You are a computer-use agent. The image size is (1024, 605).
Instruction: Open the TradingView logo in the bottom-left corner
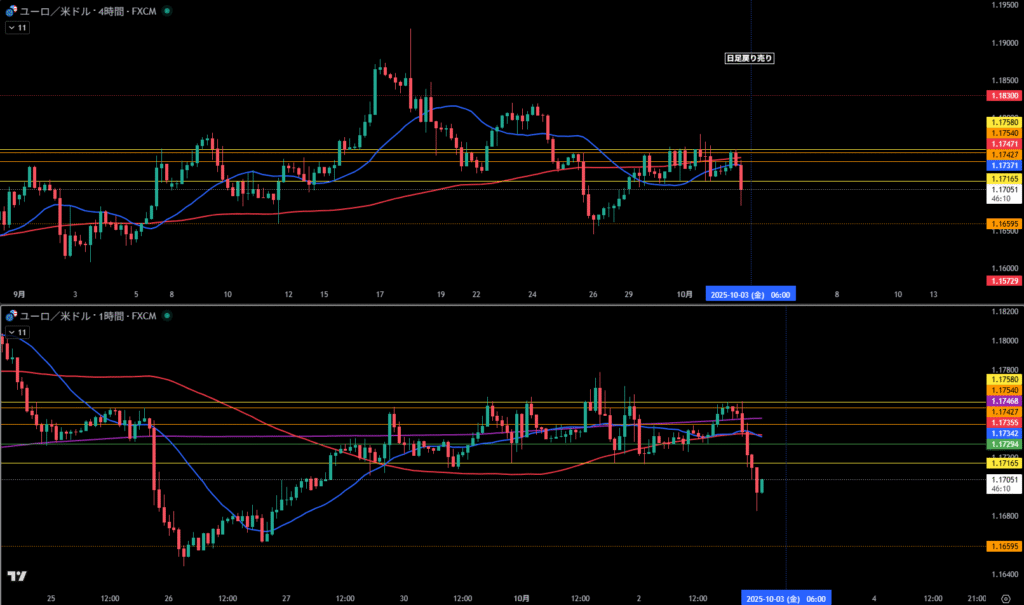coord(16,576)
